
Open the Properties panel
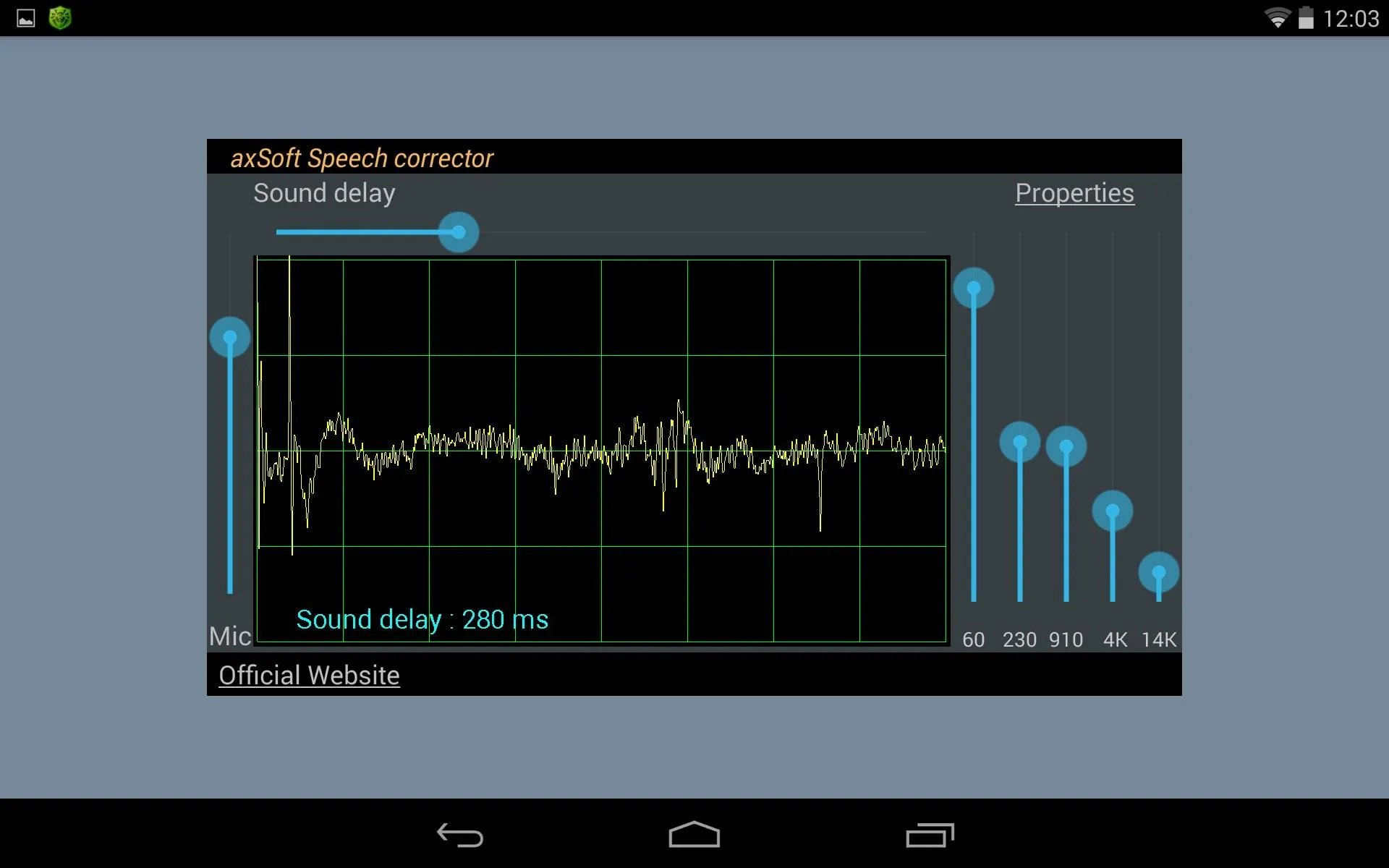pos(1075,193)
